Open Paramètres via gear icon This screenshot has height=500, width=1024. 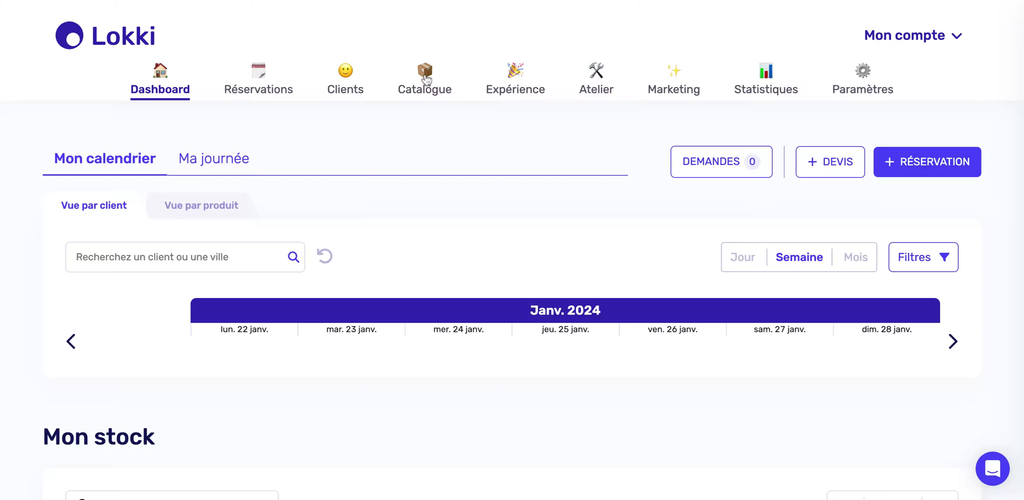click(x=862, y=71)
